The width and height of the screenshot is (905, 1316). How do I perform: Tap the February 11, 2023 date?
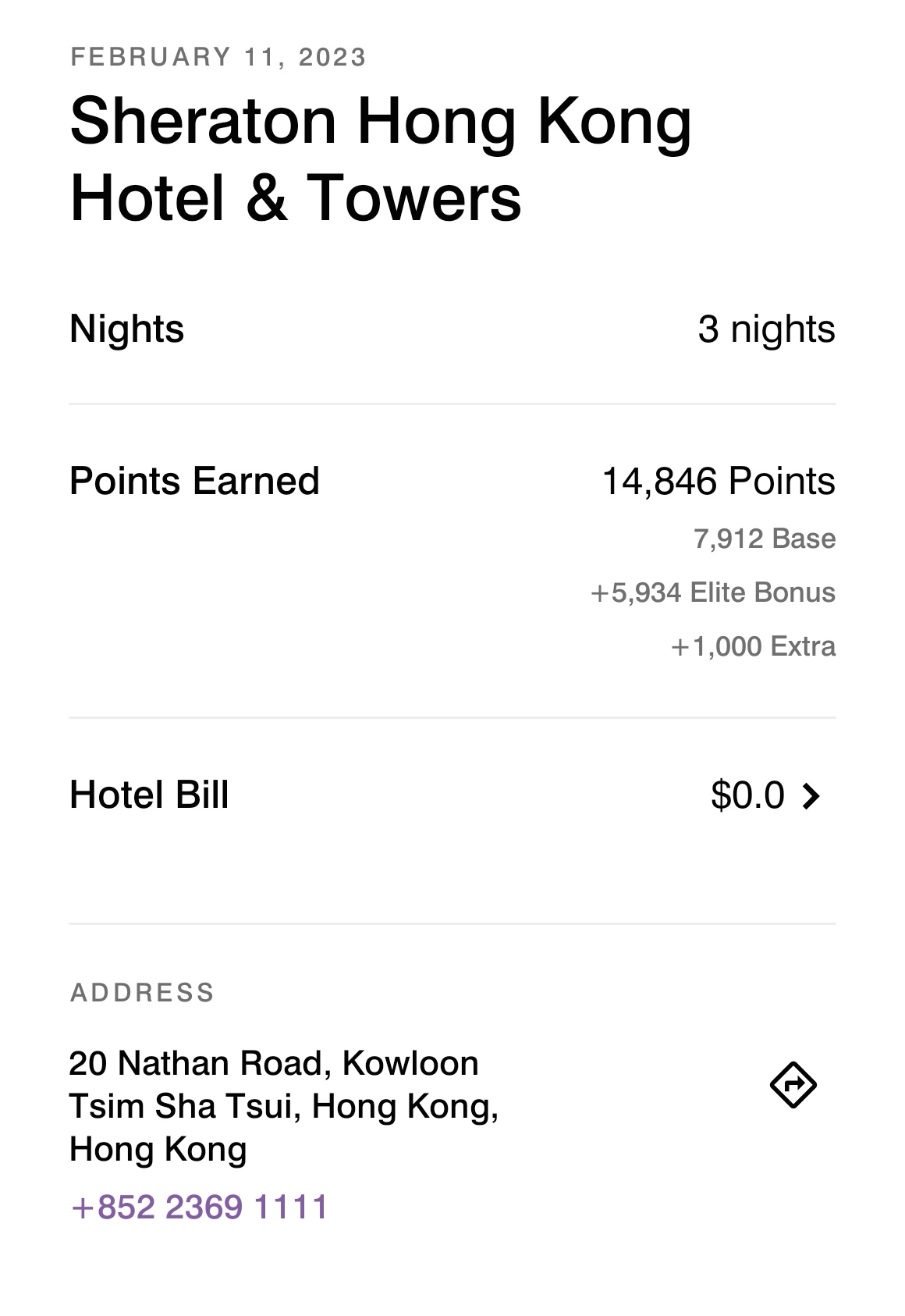(x=218, y=57)
